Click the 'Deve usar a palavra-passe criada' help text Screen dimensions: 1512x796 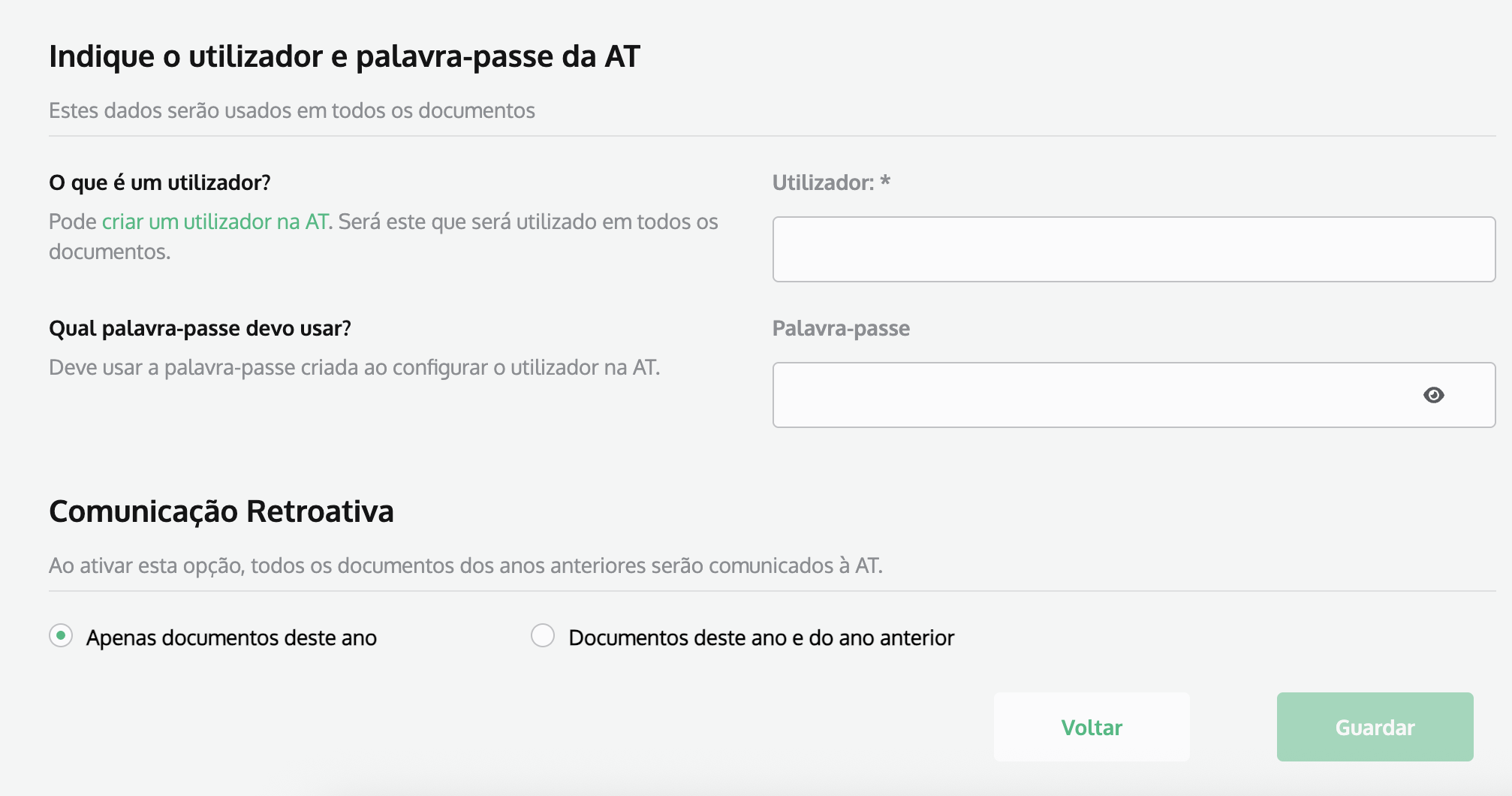[x=354, y=367]
